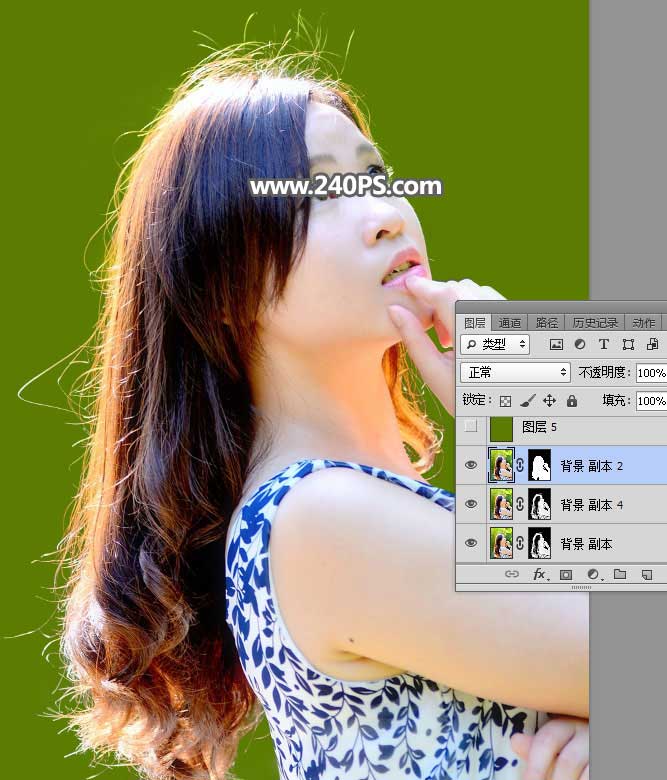Image resolution: width=667 pixels, height=780 pixels.
Task: Click panel bottom resize grip
Action: tap(581, 587)
